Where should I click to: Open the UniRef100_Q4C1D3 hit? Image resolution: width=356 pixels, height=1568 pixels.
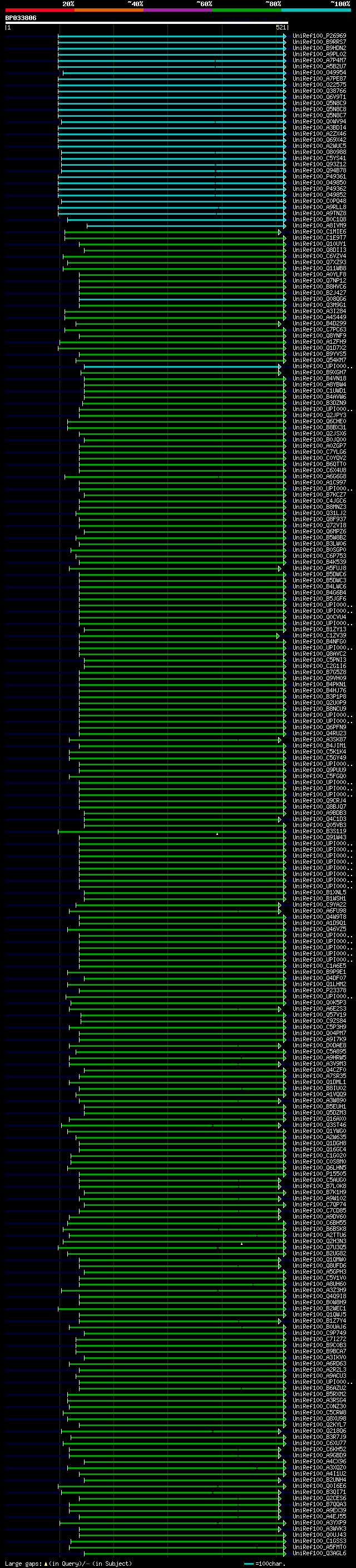[x=319, y=819]
